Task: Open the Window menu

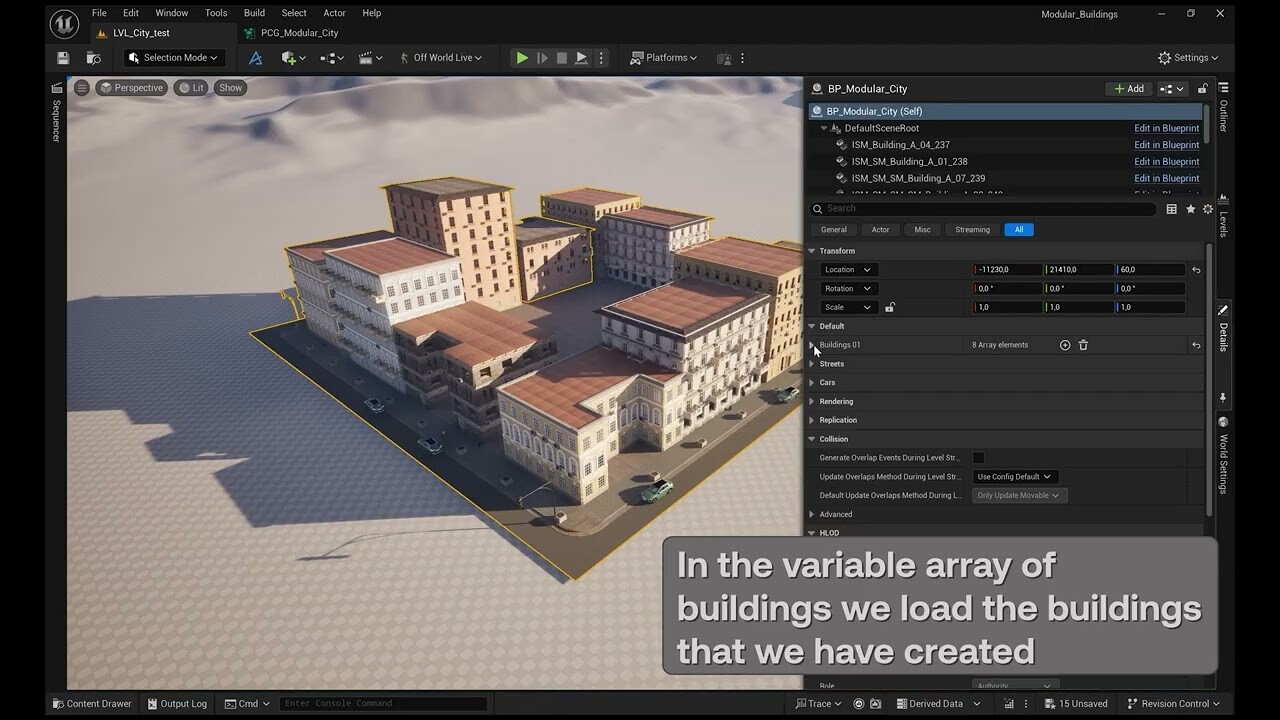Action: pos(171,13)
